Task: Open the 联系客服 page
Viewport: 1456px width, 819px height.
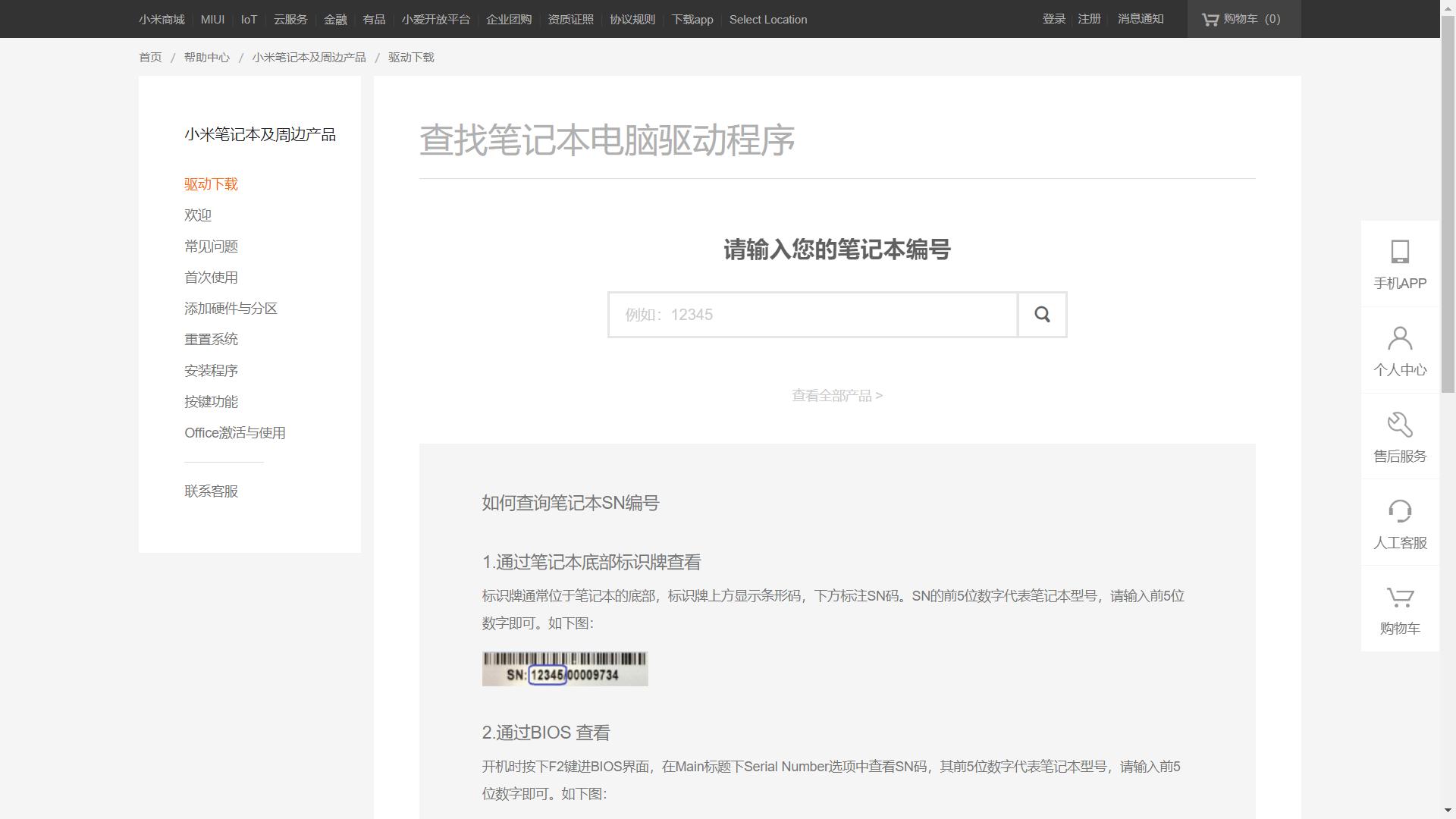Action: coord(211,491)
